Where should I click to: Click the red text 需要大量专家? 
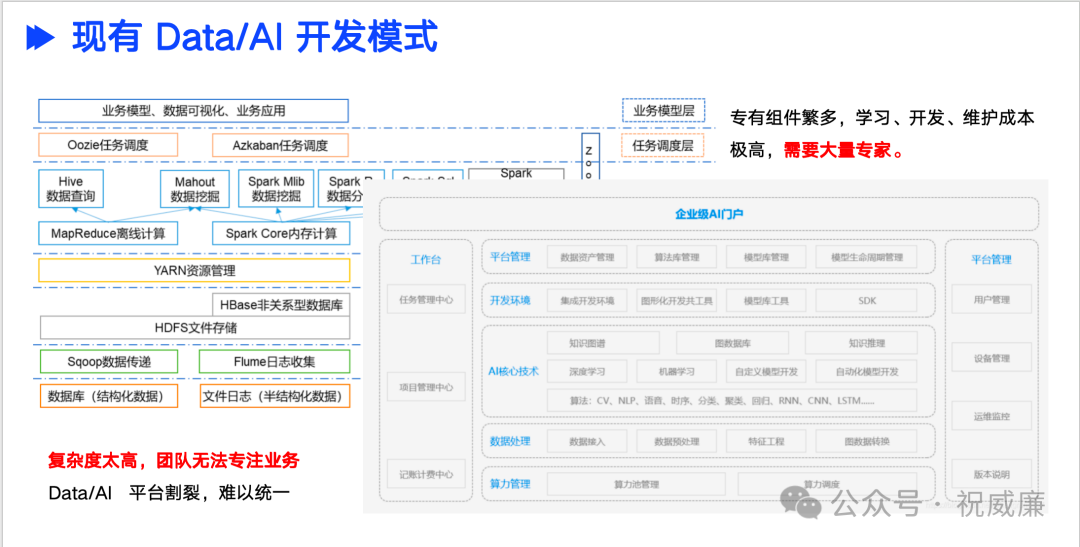pyautogui.click(x=843, y=151)
